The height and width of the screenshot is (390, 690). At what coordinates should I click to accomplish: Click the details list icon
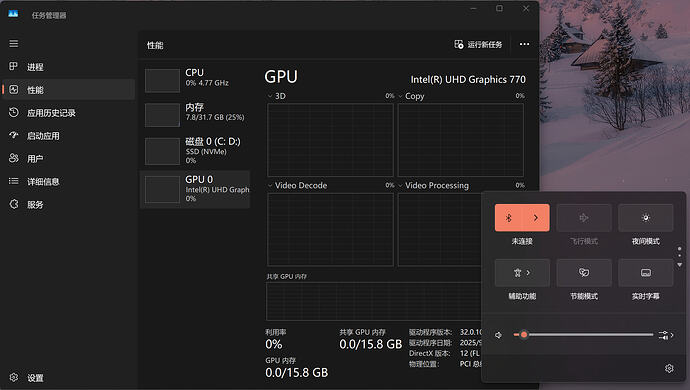coord(14,181)
